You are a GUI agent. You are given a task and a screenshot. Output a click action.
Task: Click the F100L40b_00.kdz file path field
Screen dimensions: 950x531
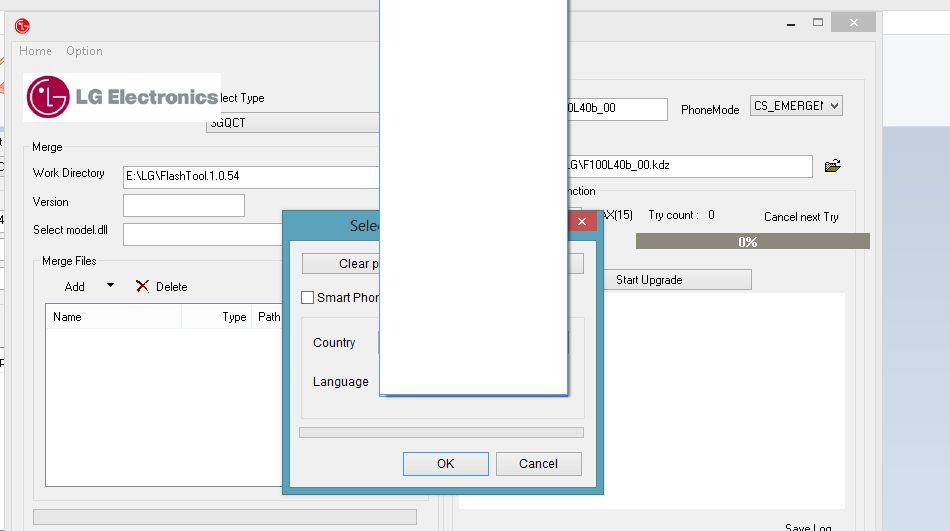690,165
